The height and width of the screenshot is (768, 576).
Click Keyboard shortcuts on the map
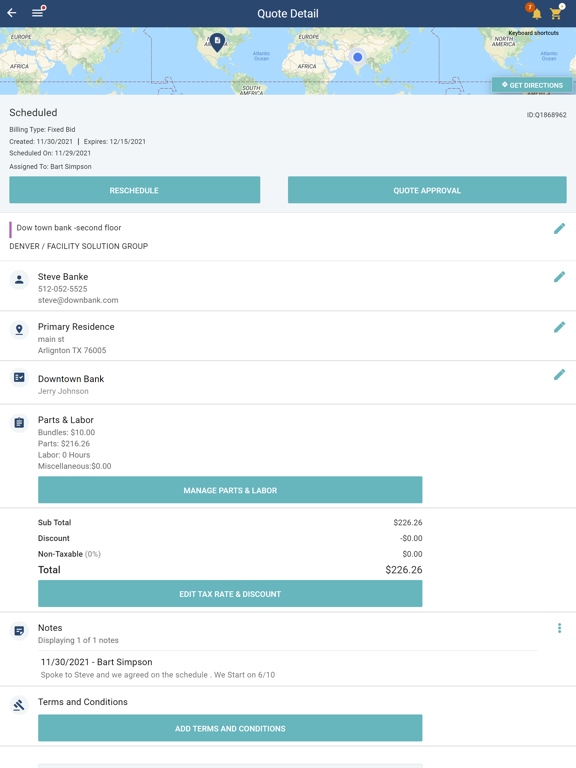(533, 33)
